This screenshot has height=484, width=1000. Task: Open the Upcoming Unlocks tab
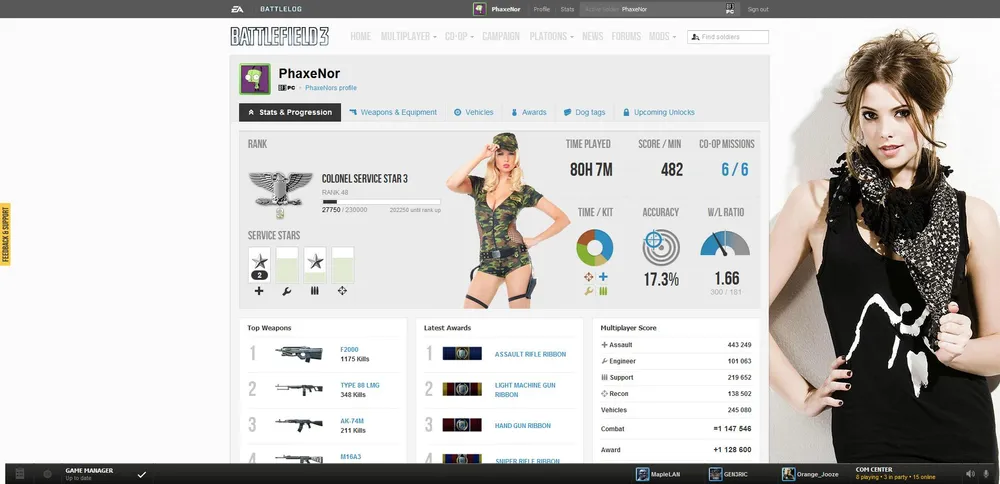point(658,112)
